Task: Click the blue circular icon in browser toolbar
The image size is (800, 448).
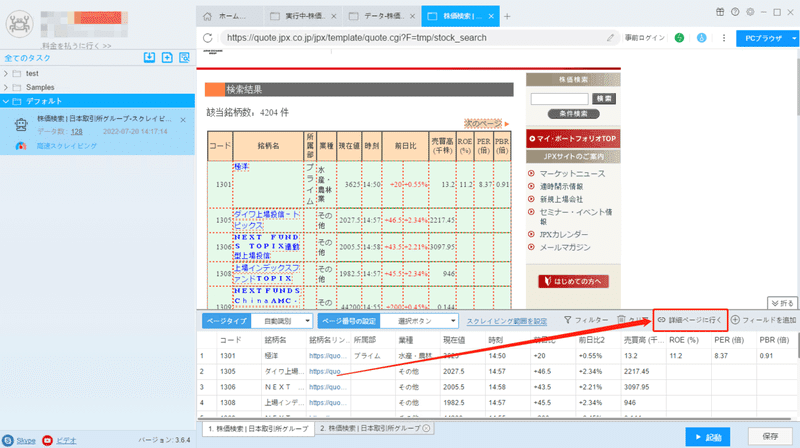Action: tap(702, 38)
